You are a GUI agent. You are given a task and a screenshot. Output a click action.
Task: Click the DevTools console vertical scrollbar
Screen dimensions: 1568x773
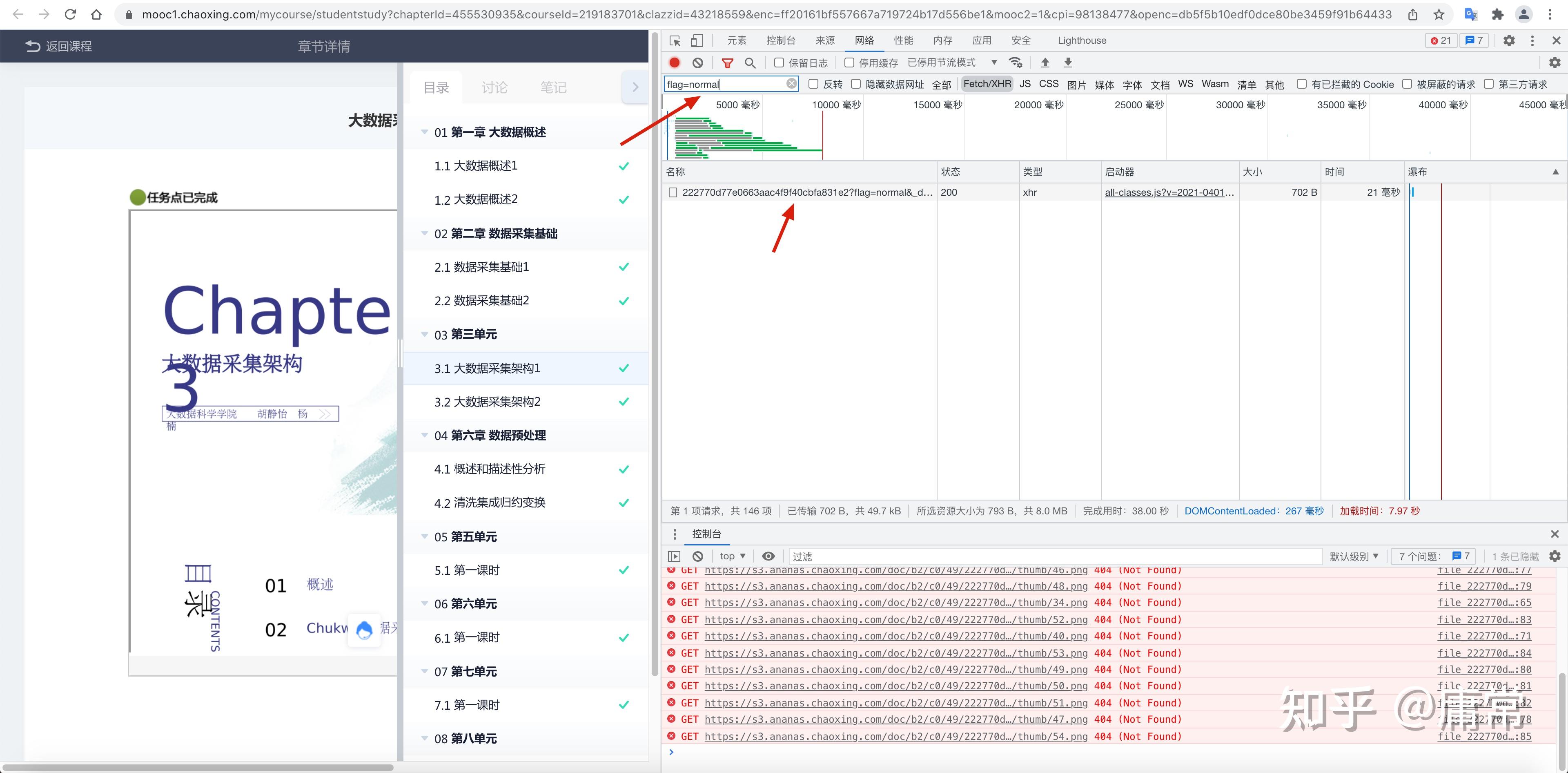tap(1561, 722)
